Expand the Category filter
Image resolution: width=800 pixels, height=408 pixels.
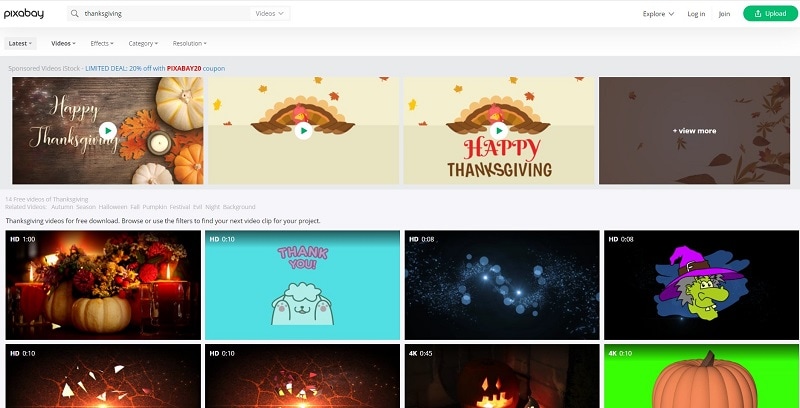[143, 43]
